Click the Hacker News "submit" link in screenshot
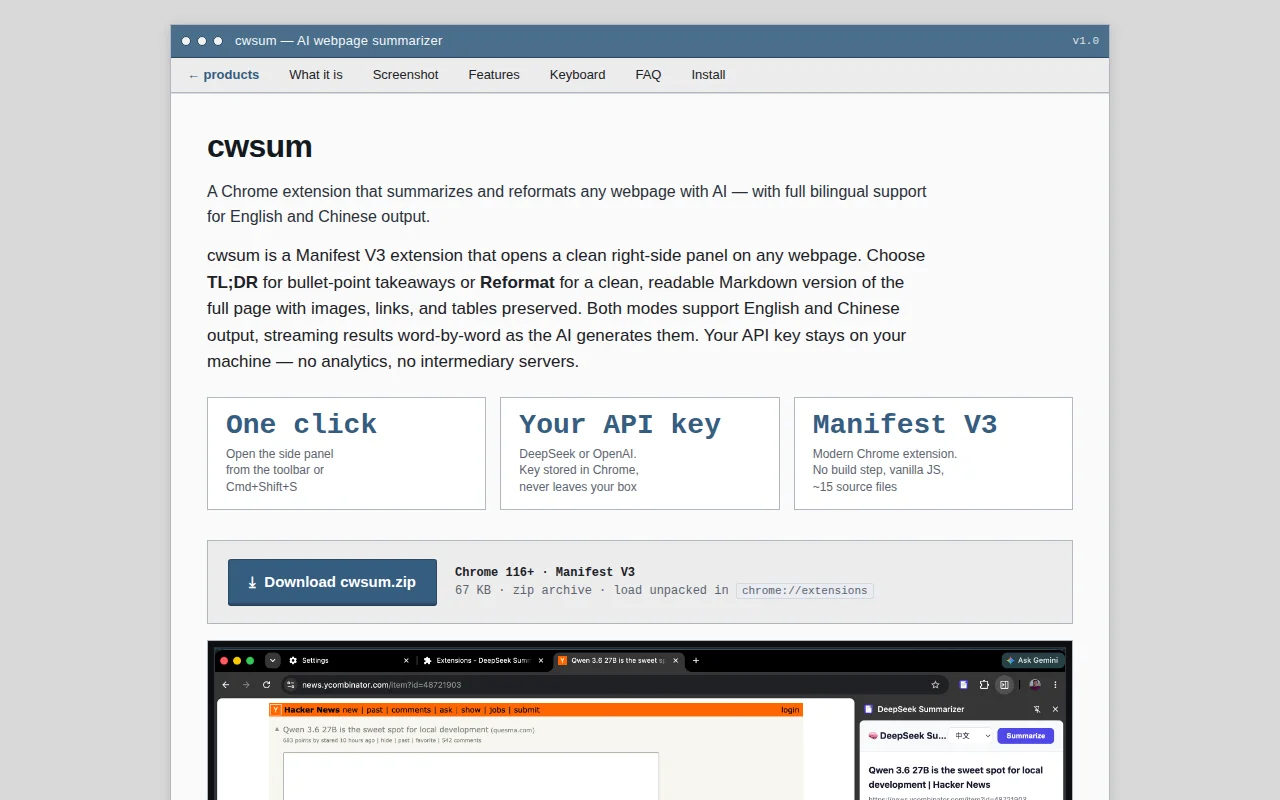Screen dimensions: 1280x800 coord(527,710)
